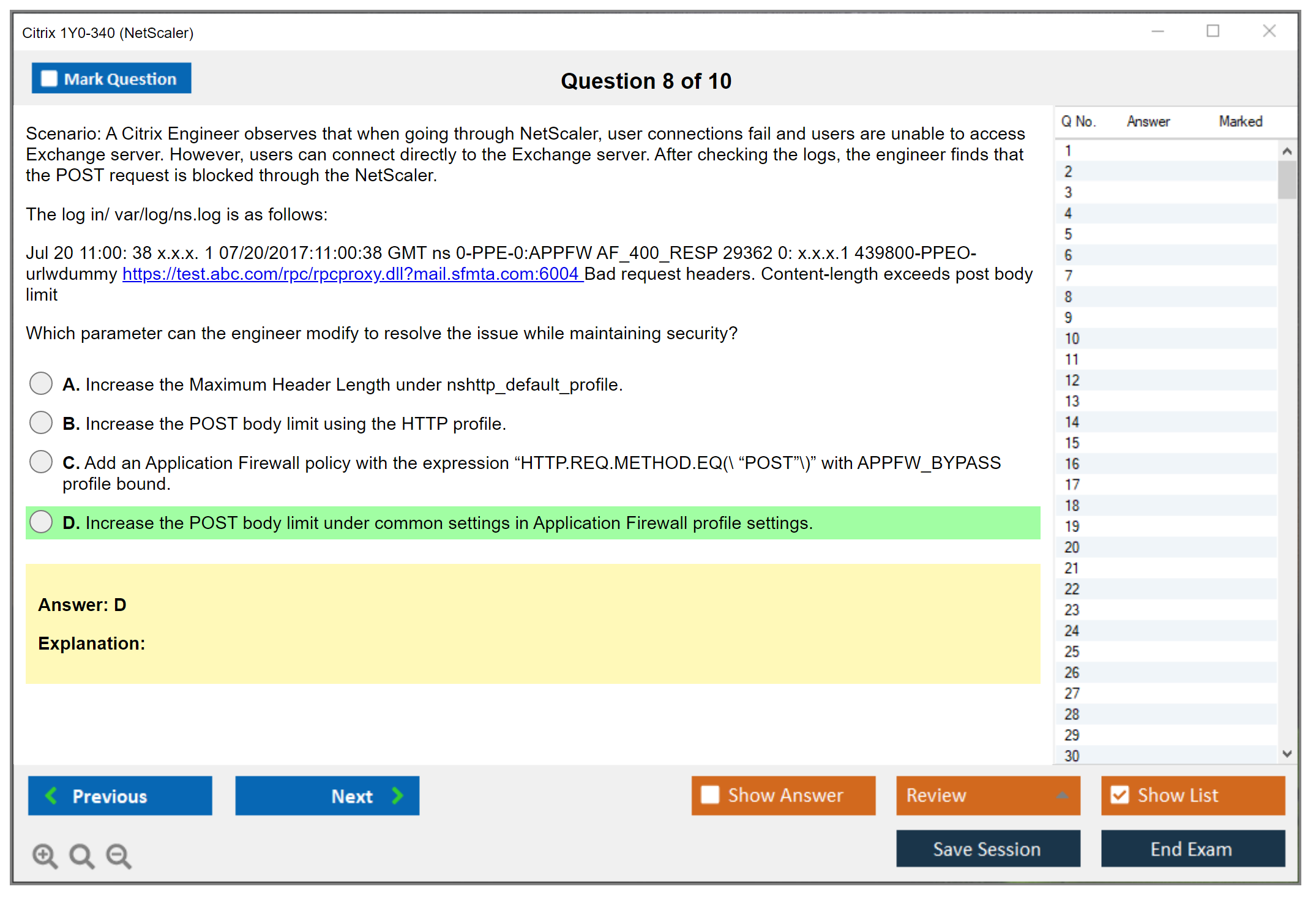The height and width of the screenshot is (900, 1316).
Task: Click the End Exam button
Action: click(1192, 849)
